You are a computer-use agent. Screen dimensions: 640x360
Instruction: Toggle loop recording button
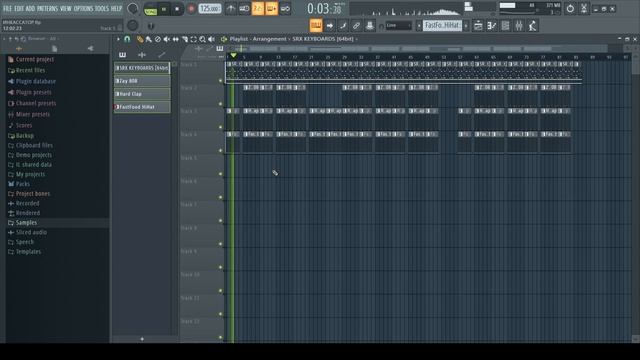tap(285, 9)
